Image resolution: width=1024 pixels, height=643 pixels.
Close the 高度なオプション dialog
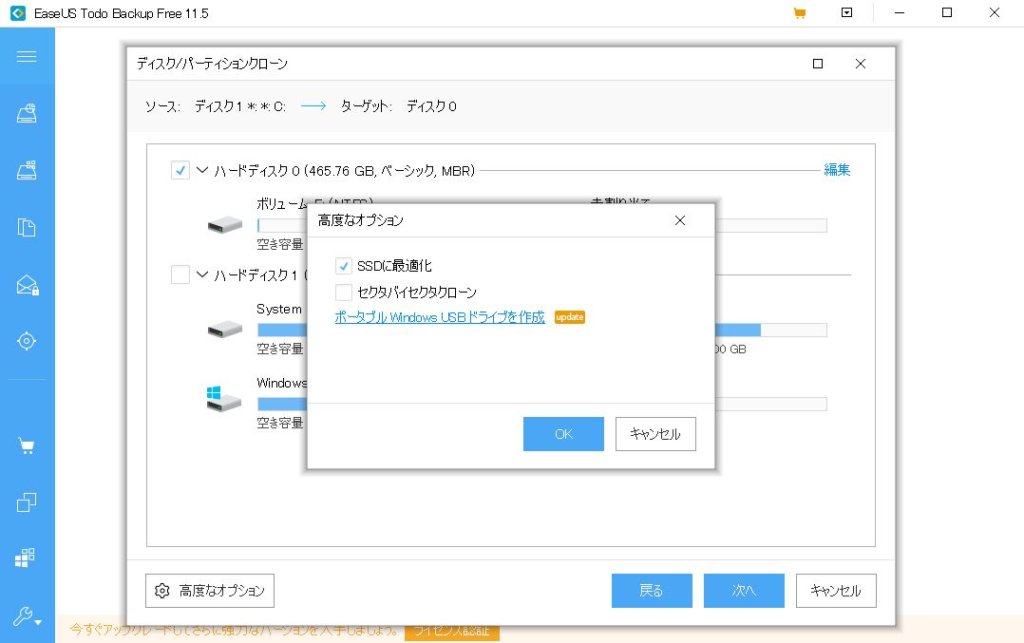click(x=680, y=221)
